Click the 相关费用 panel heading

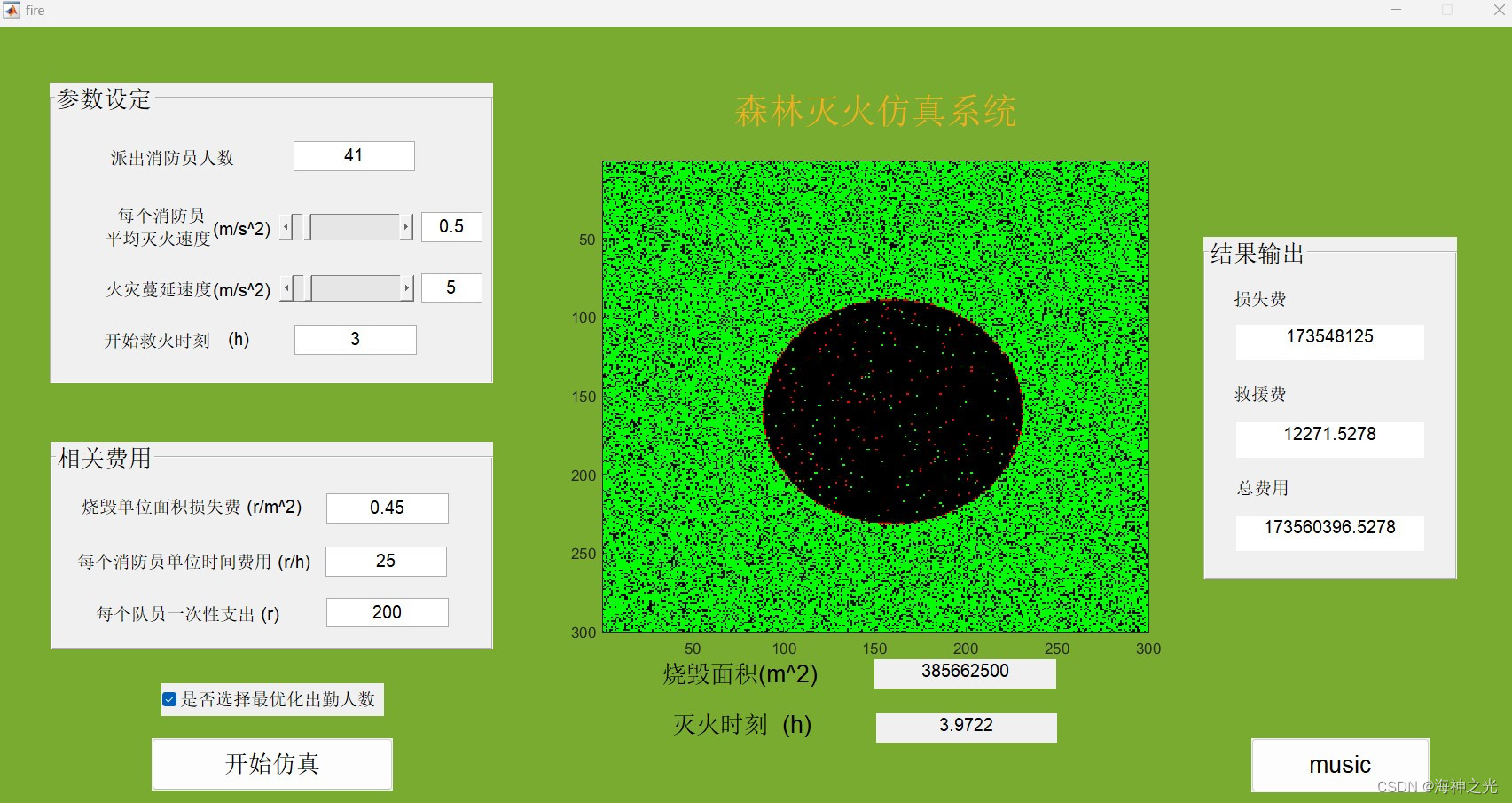105,459
